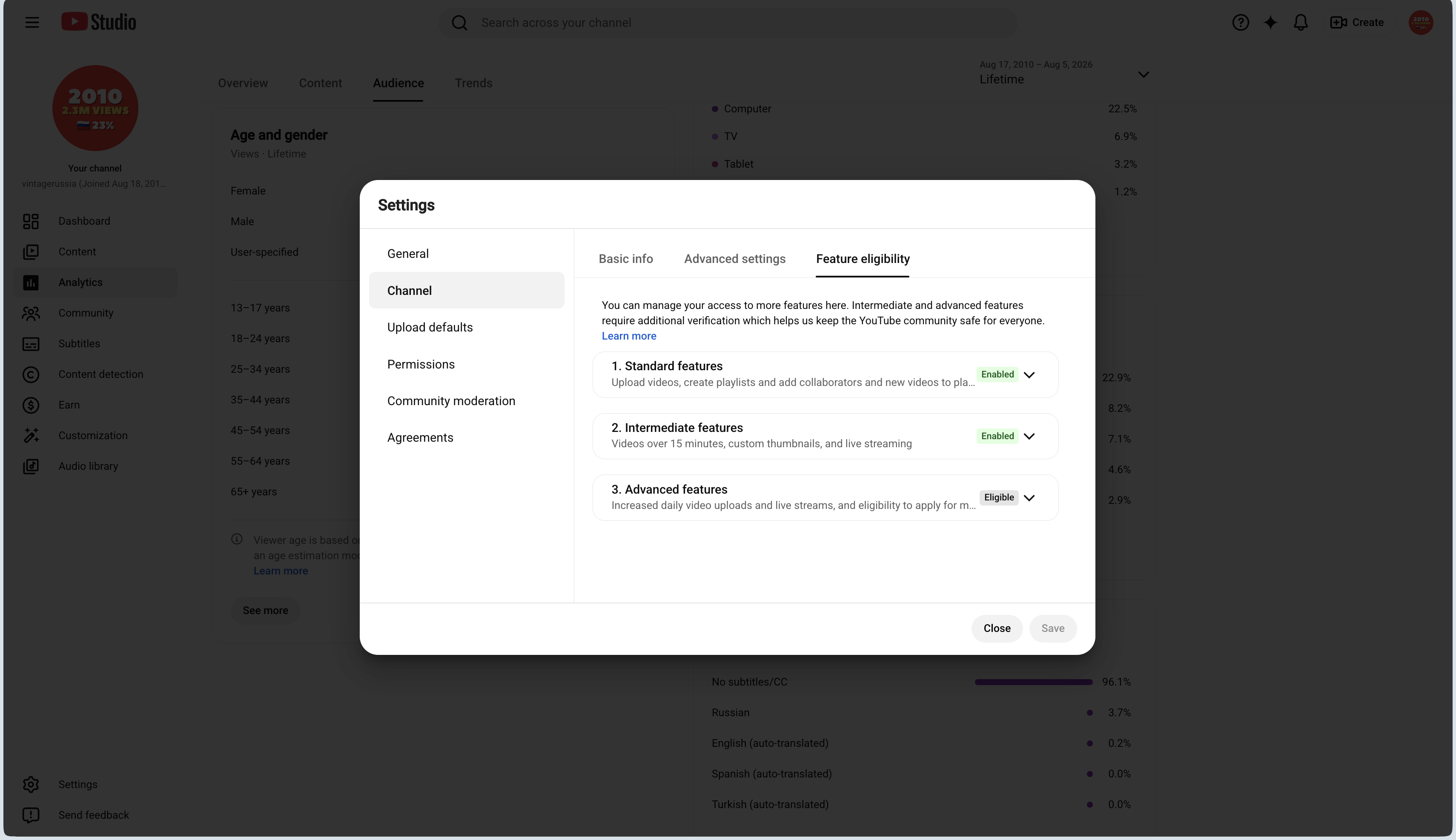Click the 18–24 years age row
Screen dimensions: 1456x840
pyautogui.click(x=260, y=339)
